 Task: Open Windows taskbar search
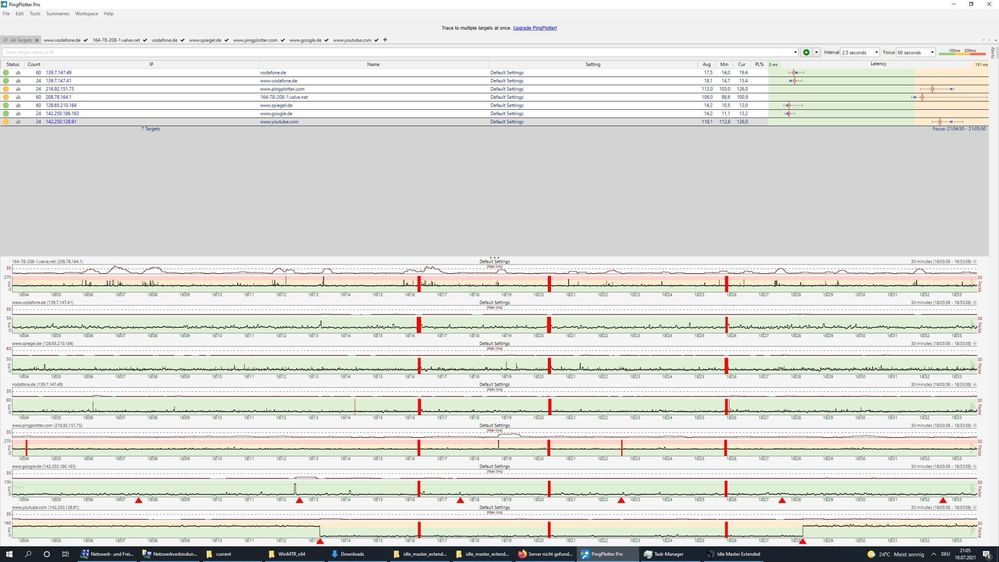[28, 554]
